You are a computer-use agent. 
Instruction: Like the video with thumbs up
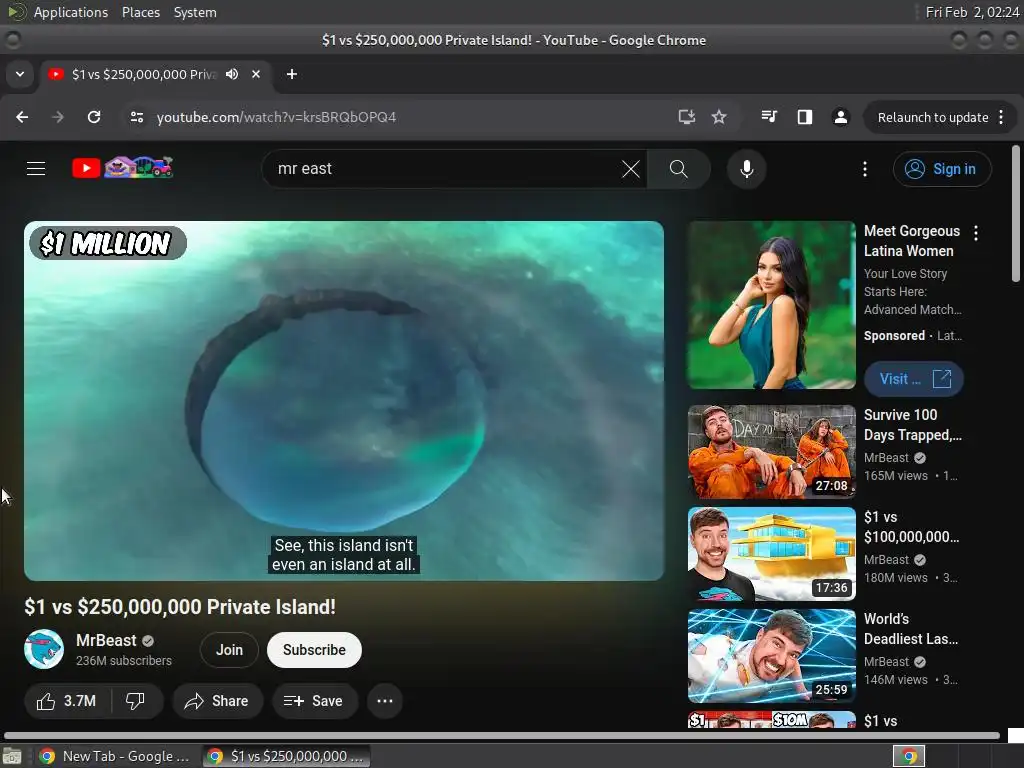tap(67, 701)
